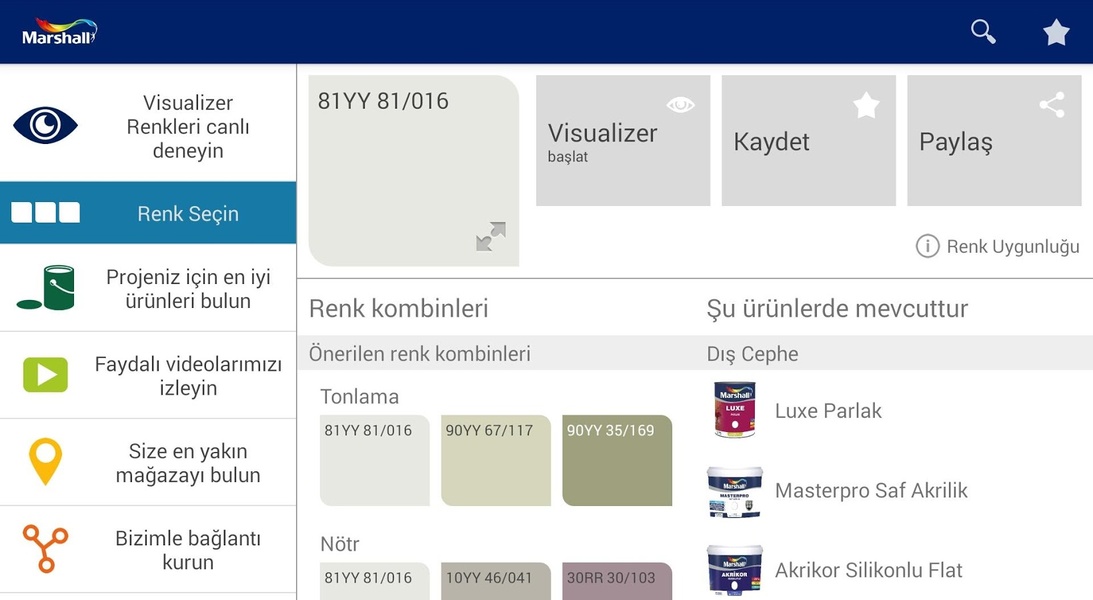Click the Renk kombinleri heading
The image size is (1093, 600).
pyautogui.click(x=399, y=308)
